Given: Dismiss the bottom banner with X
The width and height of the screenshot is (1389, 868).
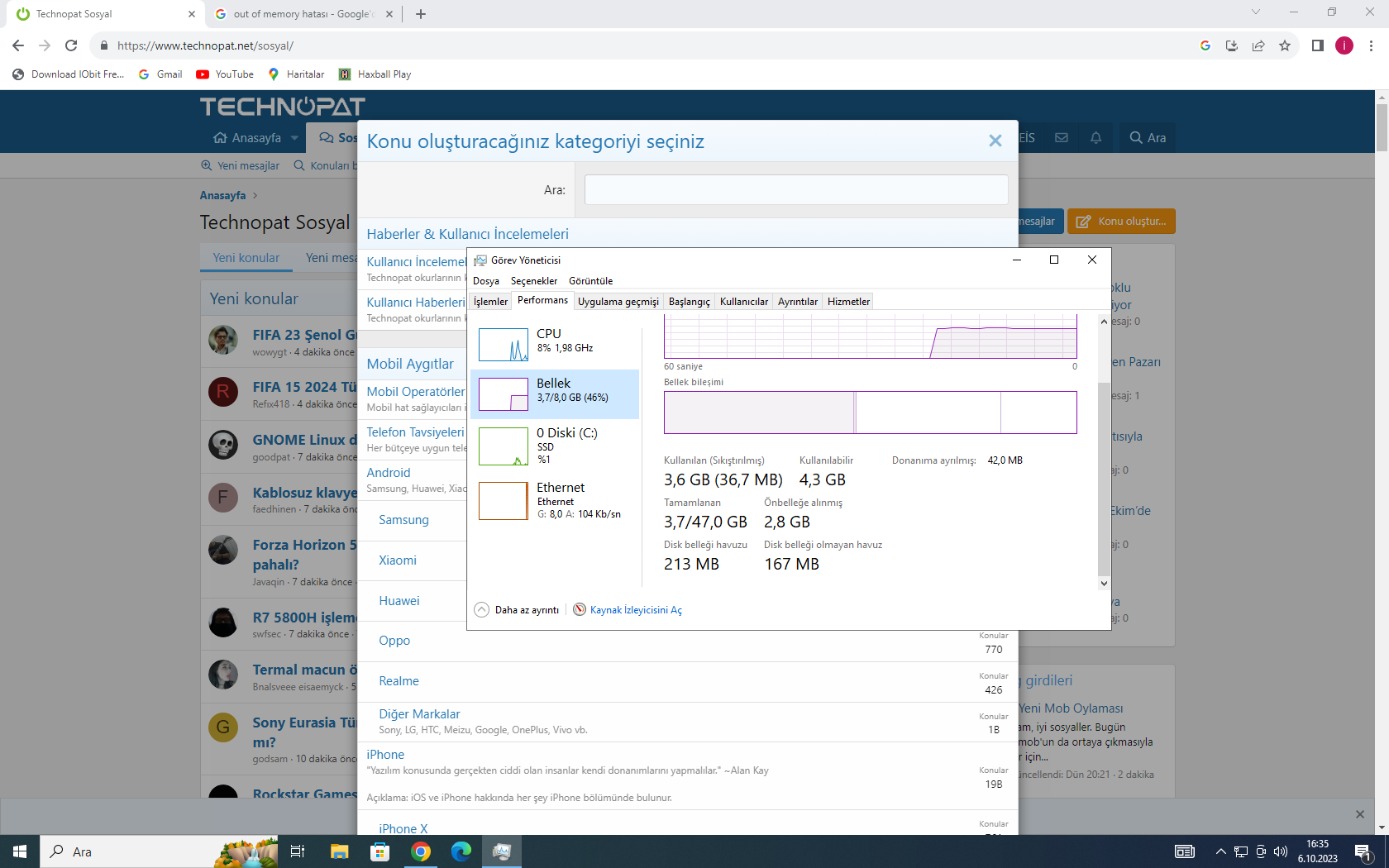Looking at the screenshot, I should pyautogui.click(x=1360, y=814).
